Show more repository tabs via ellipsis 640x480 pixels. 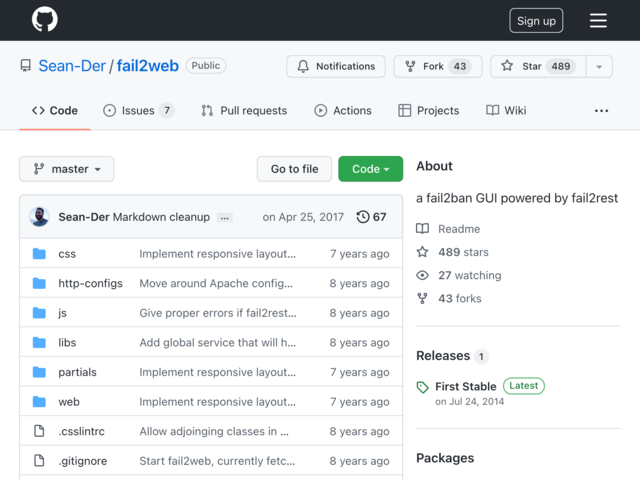(601, 110)
